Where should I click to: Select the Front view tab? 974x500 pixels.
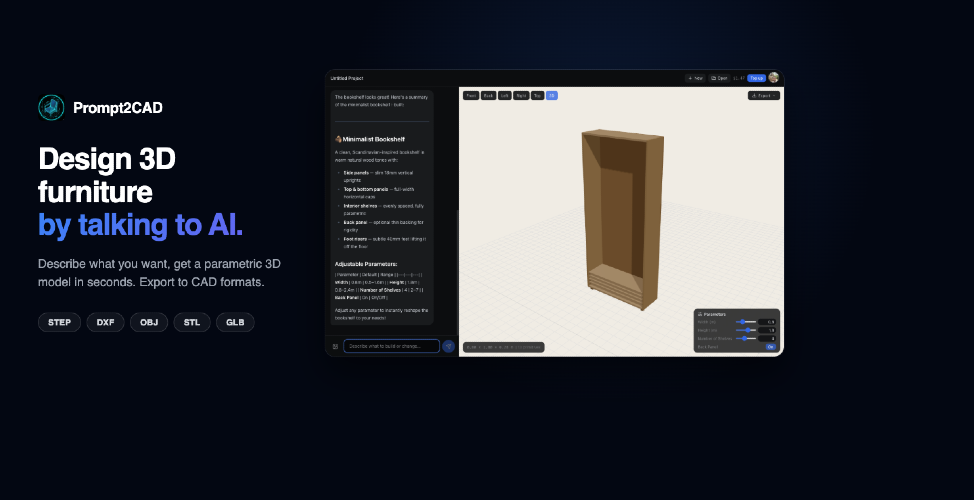471,96
